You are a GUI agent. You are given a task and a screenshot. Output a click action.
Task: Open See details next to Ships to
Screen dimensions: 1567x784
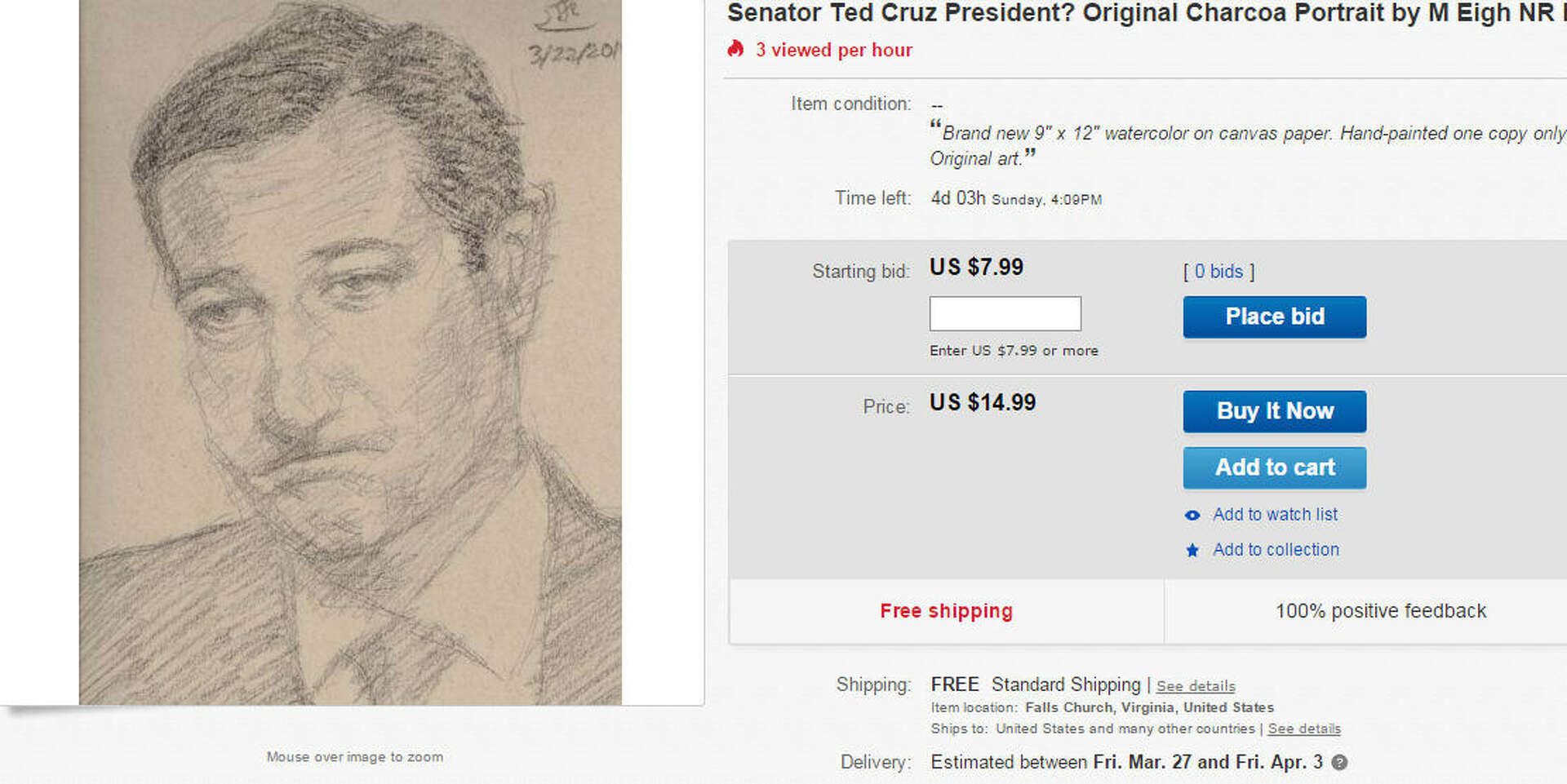tap(1303, 729)
